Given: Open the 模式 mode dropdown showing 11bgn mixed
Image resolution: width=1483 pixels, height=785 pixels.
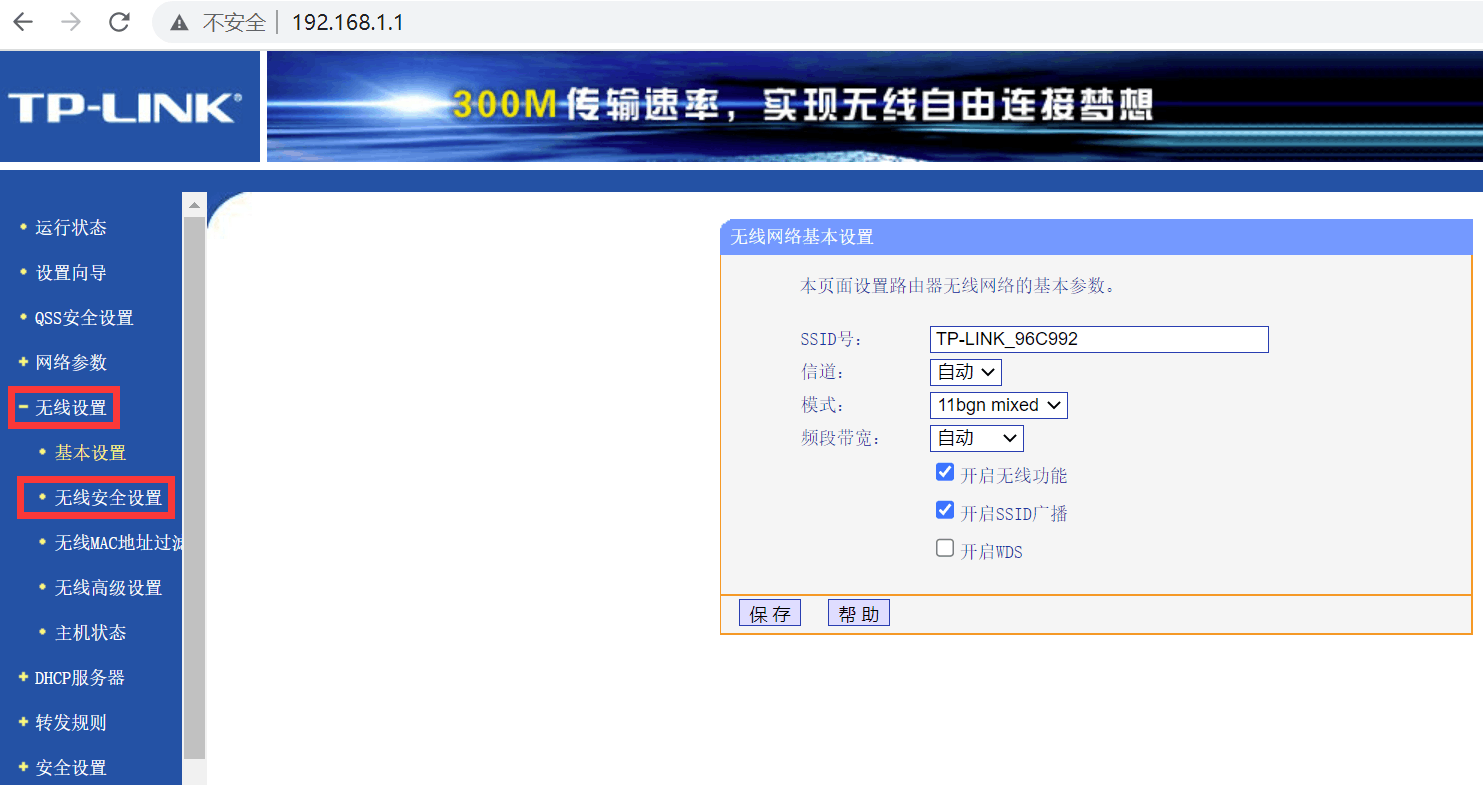Looking at the screenshot, I should (997, 404).
